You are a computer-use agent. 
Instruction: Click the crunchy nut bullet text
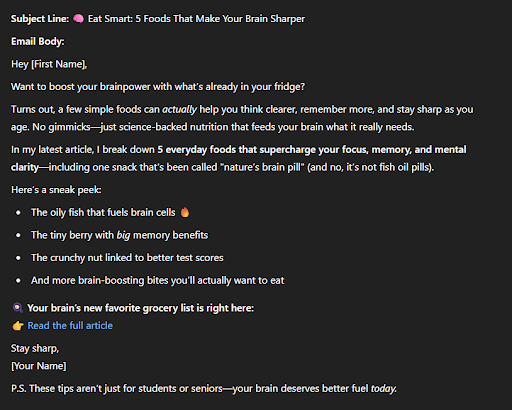127,258
